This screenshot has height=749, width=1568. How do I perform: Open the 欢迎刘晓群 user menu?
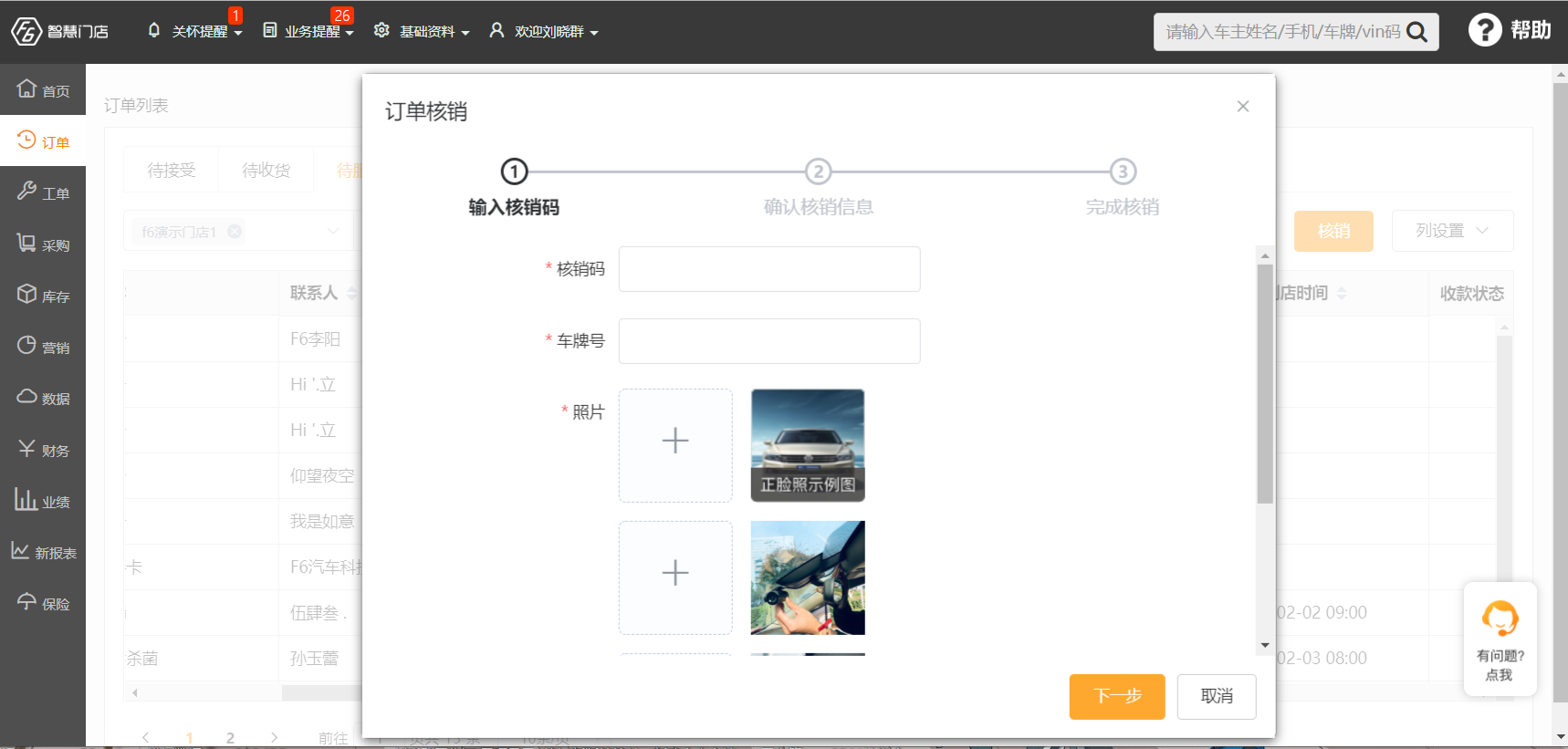coord(544,31)
